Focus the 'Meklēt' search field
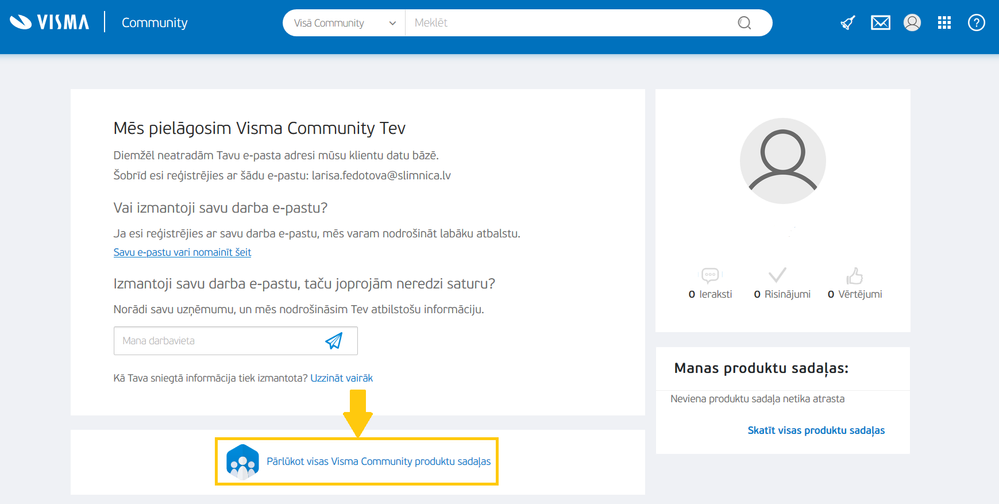Image resolution: width=999 pixels, height=504 pixels. 570,23
